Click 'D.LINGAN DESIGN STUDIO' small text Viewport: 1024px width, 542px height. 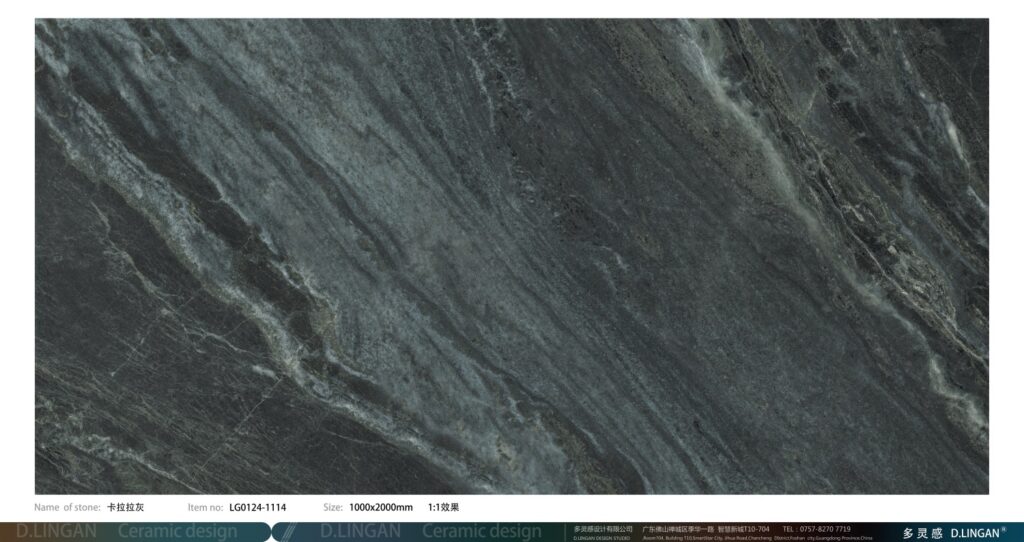[601, 538]
